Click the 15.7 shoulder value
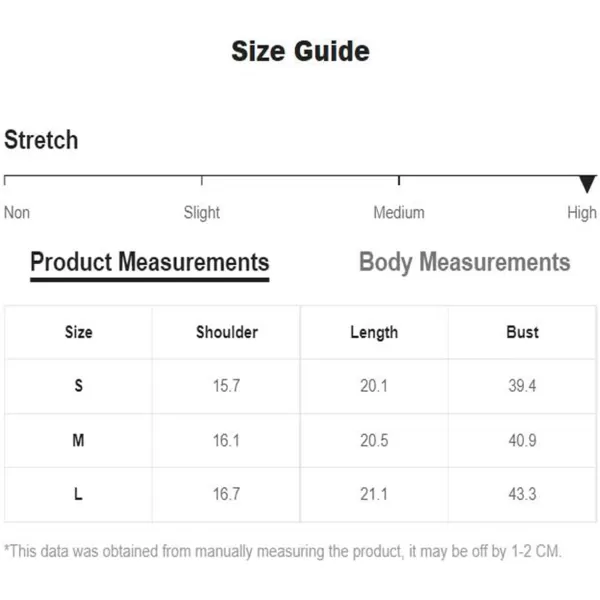This screenshot has width=600, height=600. click(x=227, y=386)
